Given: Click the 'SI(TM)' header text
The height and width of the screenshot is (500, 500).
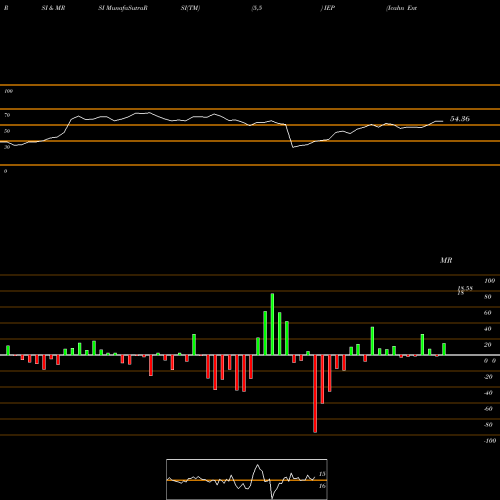Looking at the screenshot, I should (x=190, y=8).
